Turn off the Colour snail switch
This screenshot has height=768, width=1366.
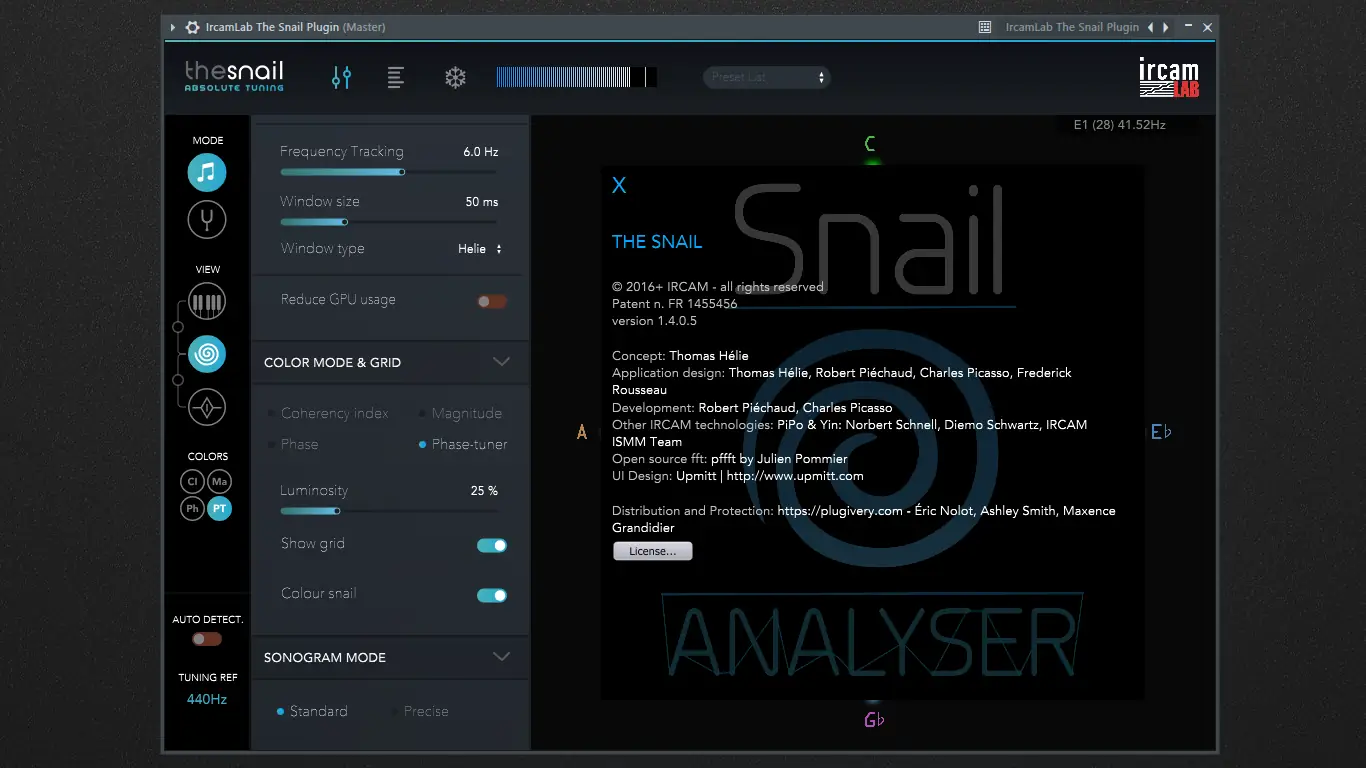[x=492, y=595]
